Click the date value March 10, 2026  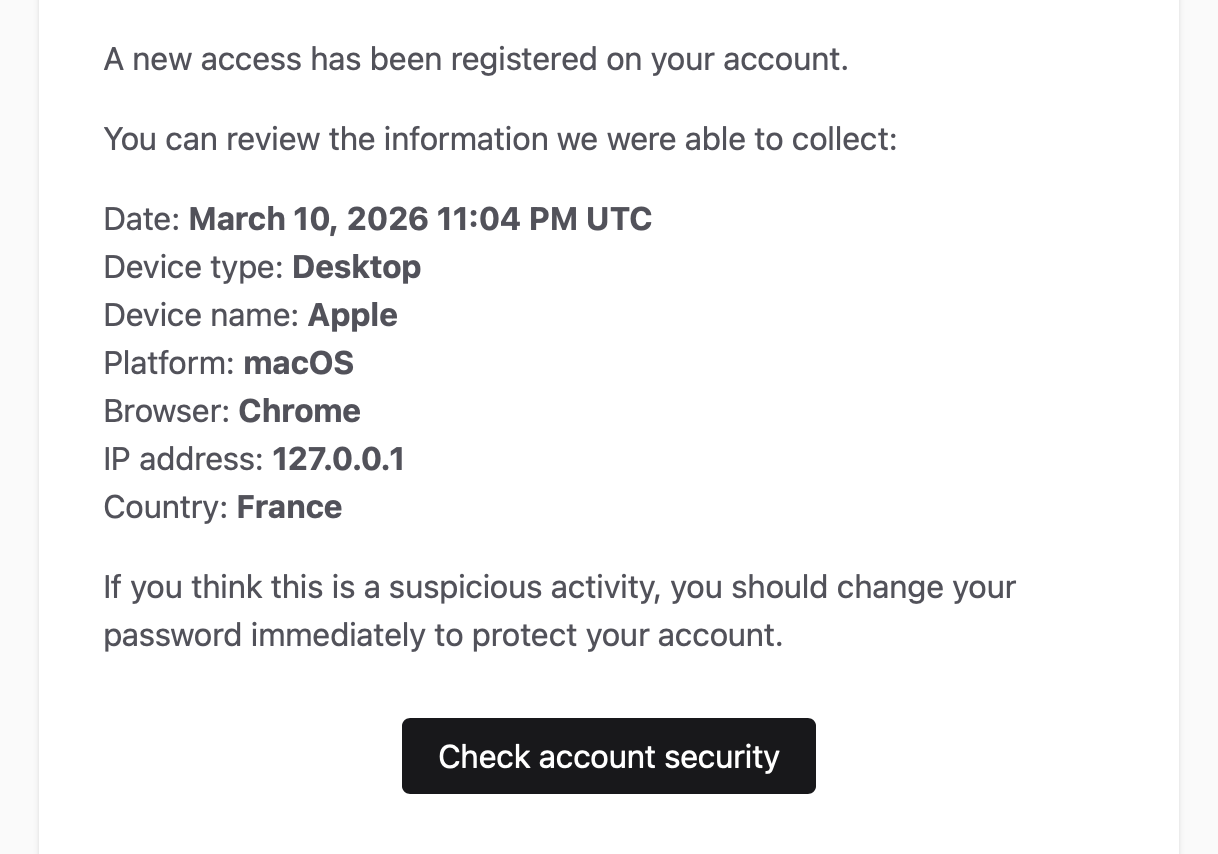pyautogui.click(x=309, y=219)
